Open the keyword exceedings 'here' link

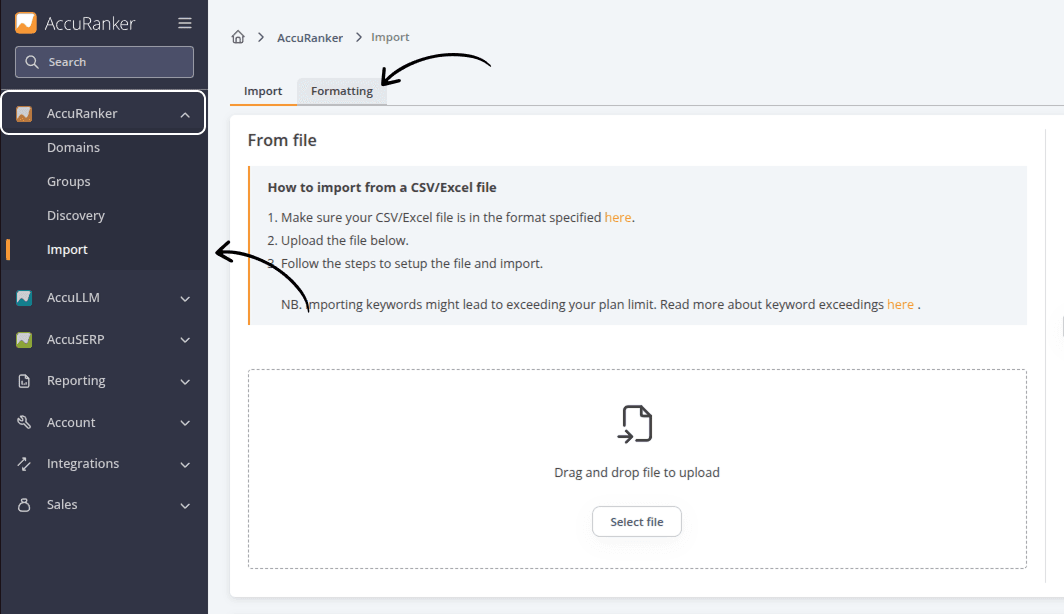pos(900,304)
